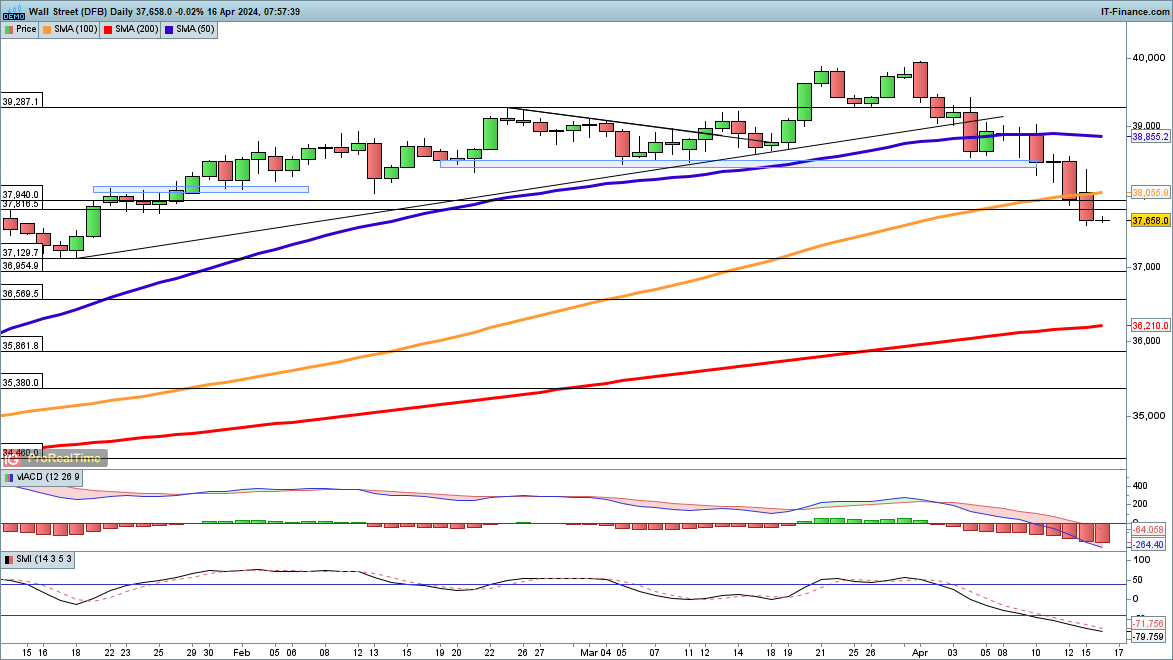Click the DEMO candlestick logo icon
Screen dimensions: 1173x660
[13, 12]
